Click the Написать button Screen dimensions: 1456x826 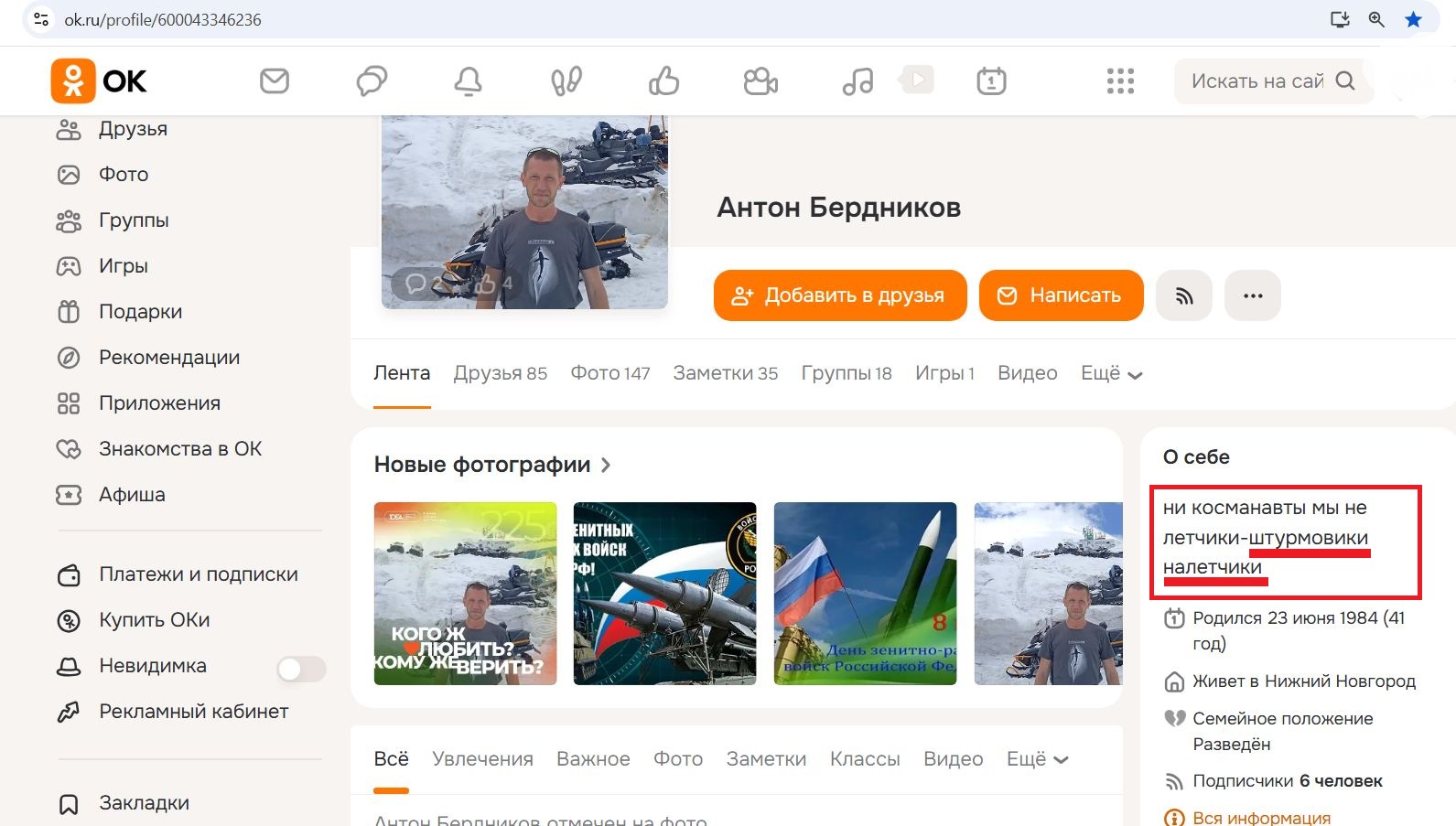point(1062,295)
